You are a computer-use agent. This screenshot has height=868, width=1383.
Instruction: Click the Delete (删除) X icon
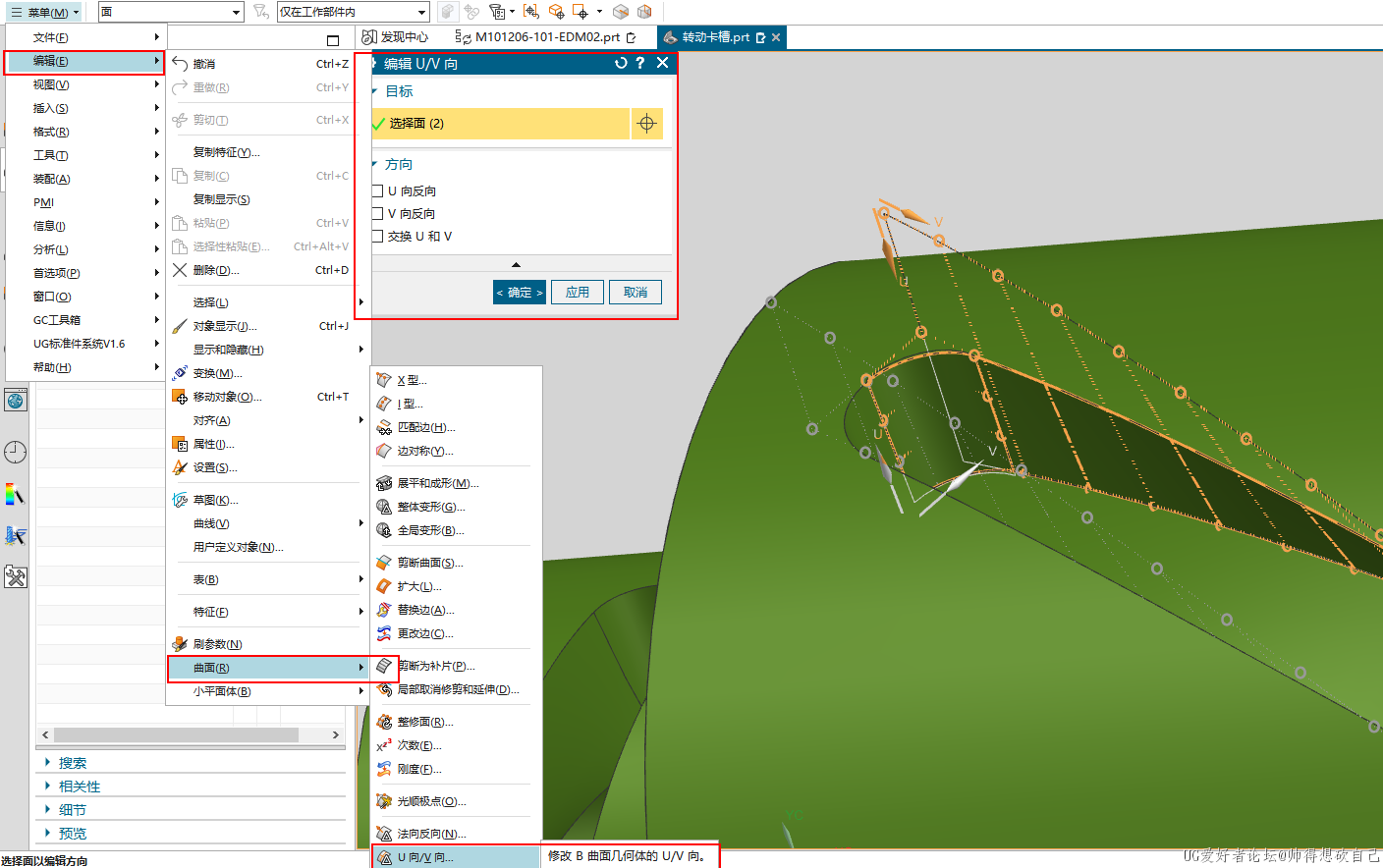click(x=180, y=270)
